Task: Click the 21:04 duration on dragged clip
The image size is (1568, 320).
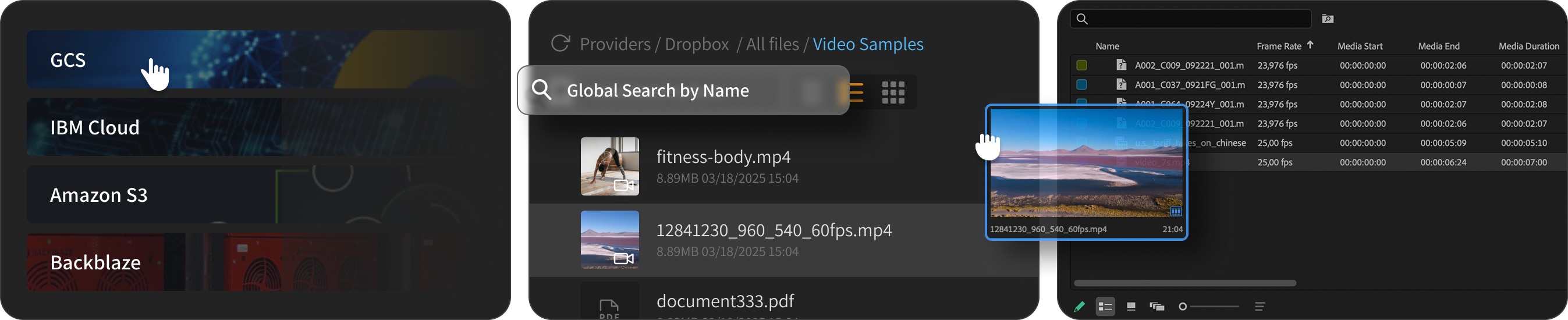Action: coord(1172,229)
